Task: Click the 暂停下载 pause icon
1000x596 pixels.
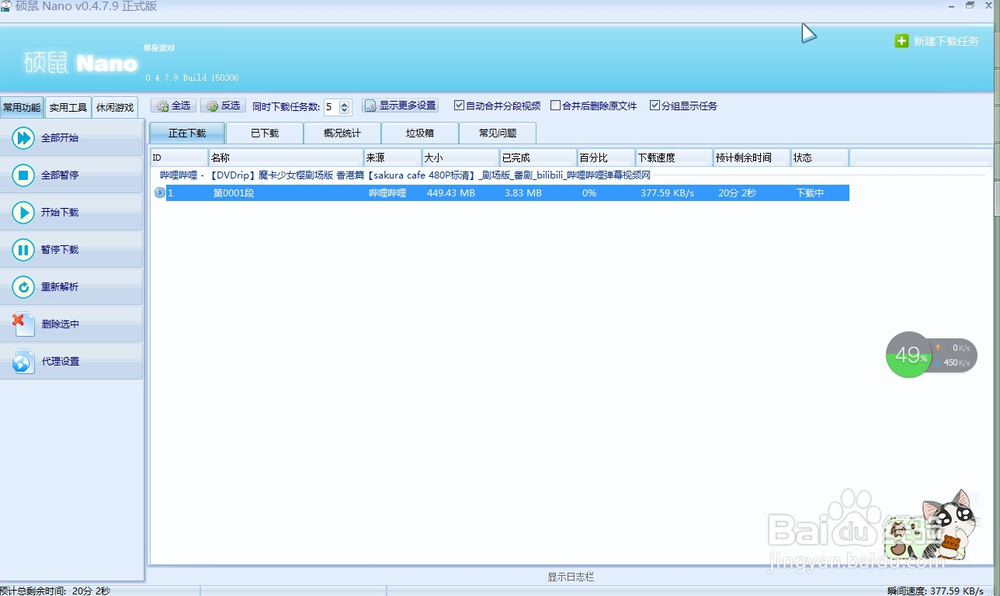Action: (23, 249)
